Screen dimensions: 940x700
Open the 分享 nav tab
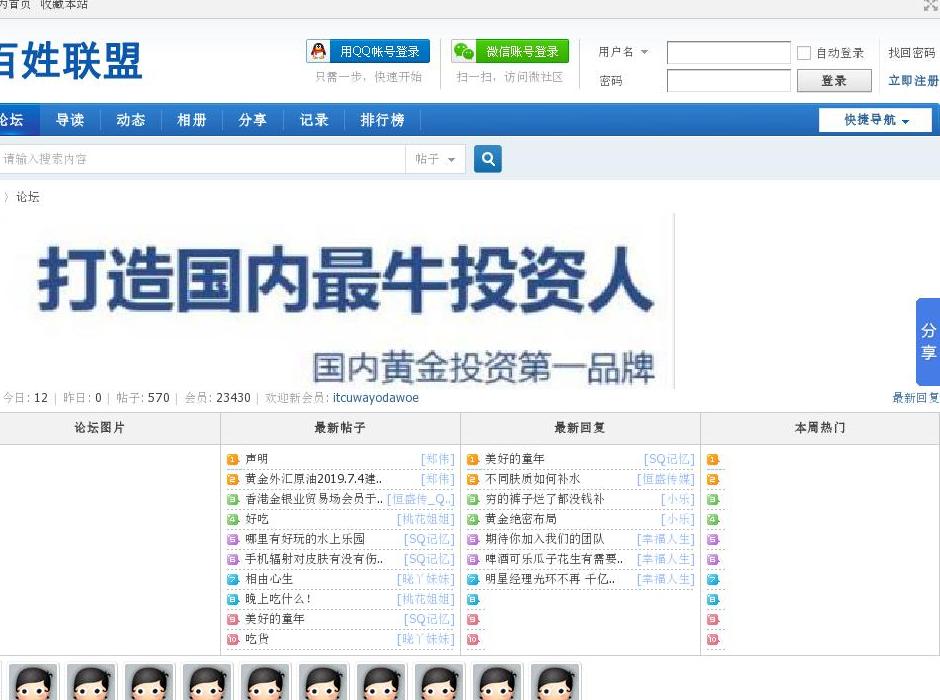click(252, 120)
